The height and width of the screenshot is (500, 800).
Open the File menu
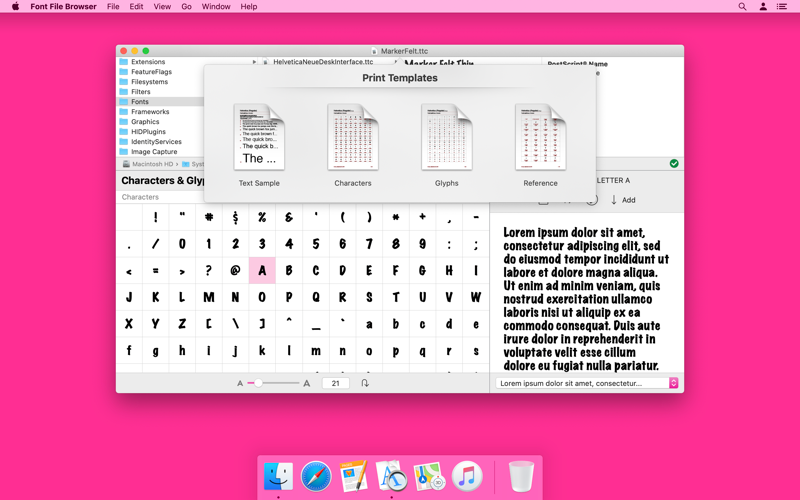point(113,7)
